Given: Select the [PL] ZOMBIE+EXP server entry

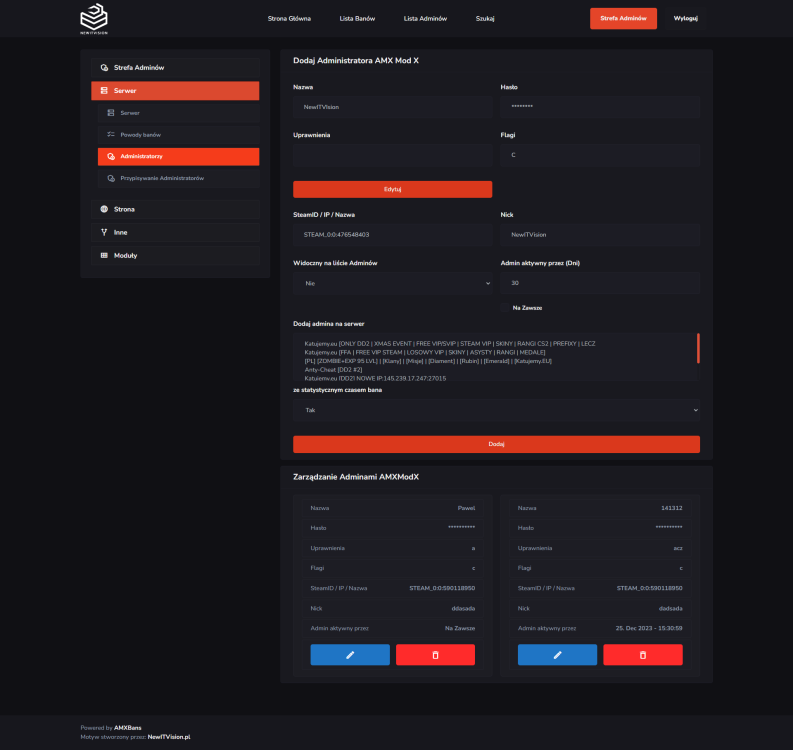Looking at the screenshot, I should tap(428, 361).
